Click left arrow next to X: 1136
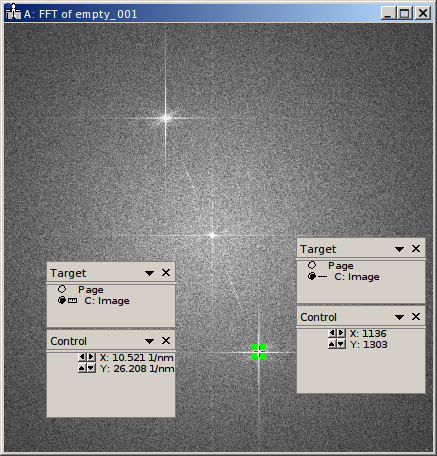 [x=332, y=333]
